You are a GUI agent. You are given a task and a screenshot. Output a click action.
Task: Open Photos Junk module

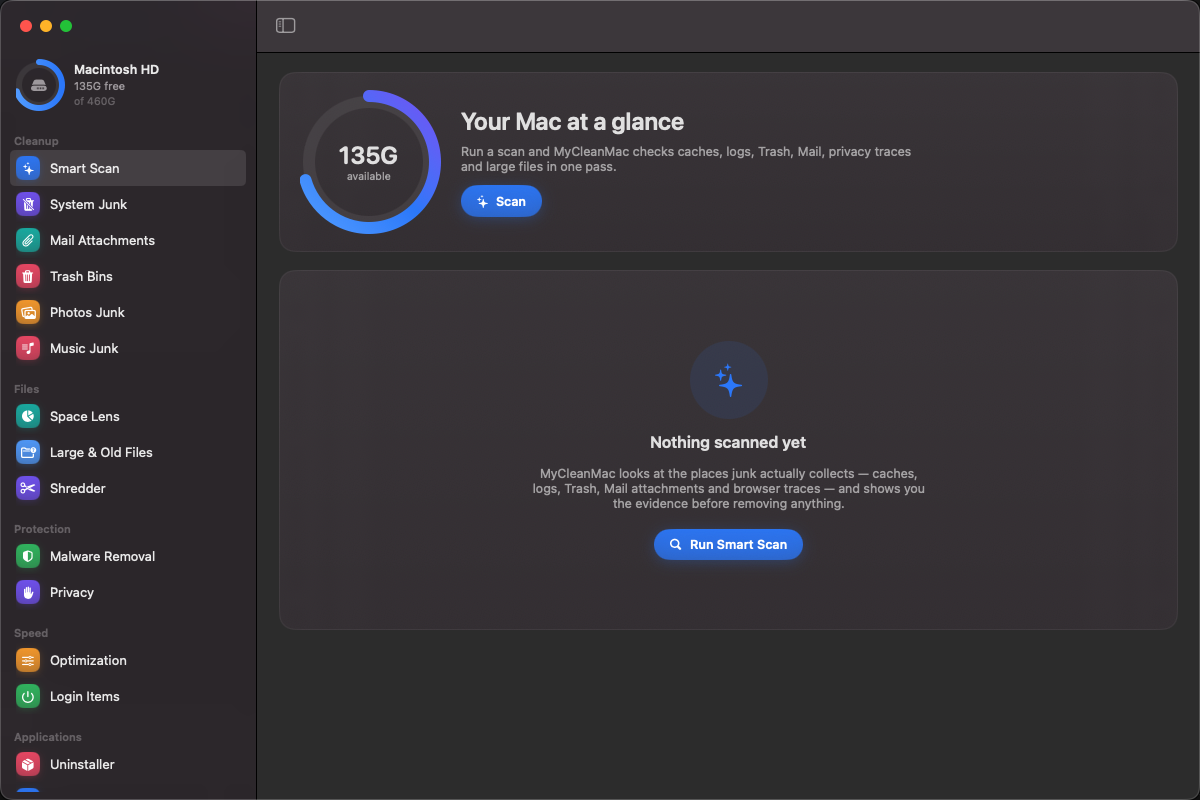pyautogui.click(x=128, y=312)
